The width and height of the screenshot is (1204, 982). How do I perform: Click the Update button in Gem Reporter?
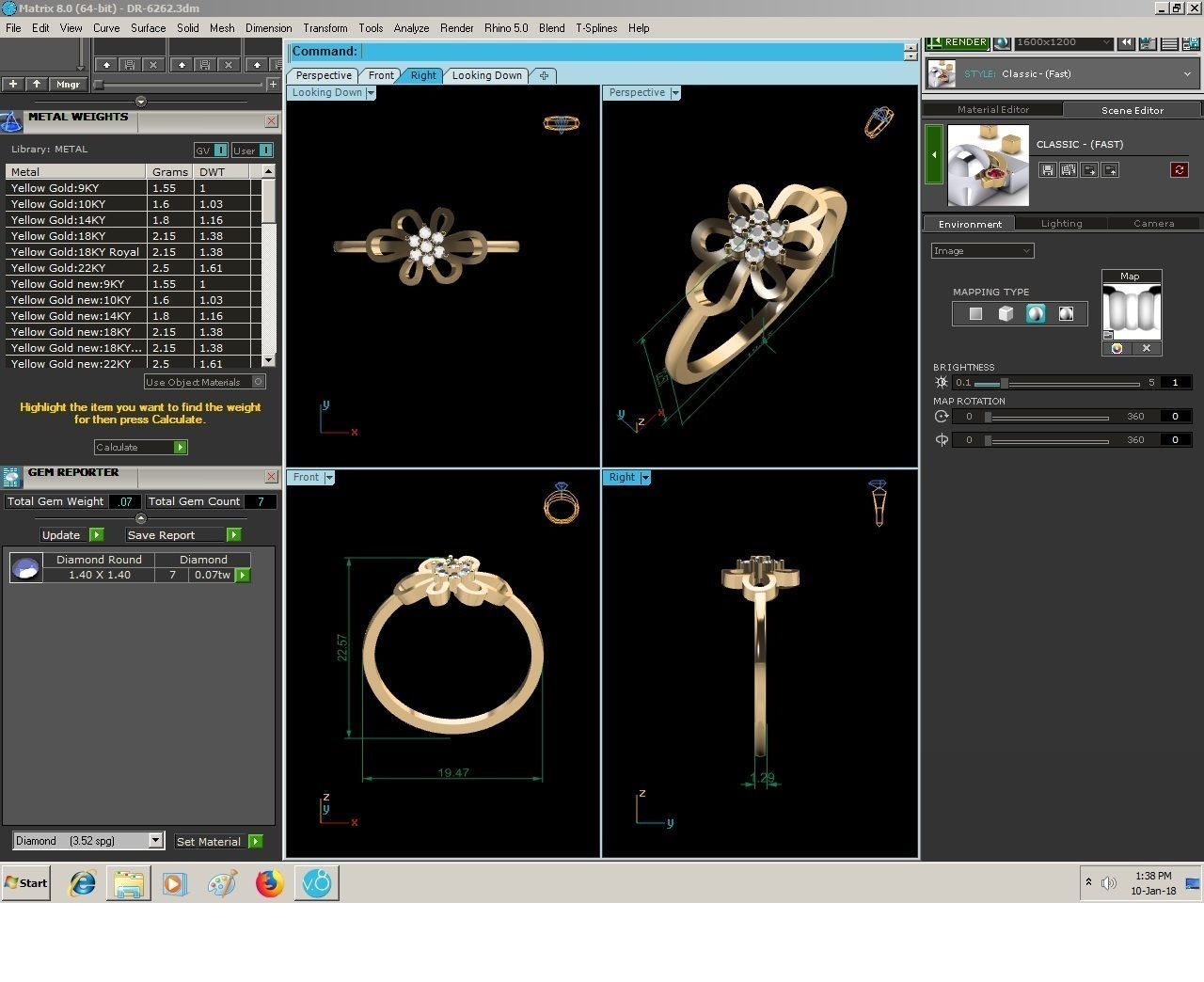[72, 535]
